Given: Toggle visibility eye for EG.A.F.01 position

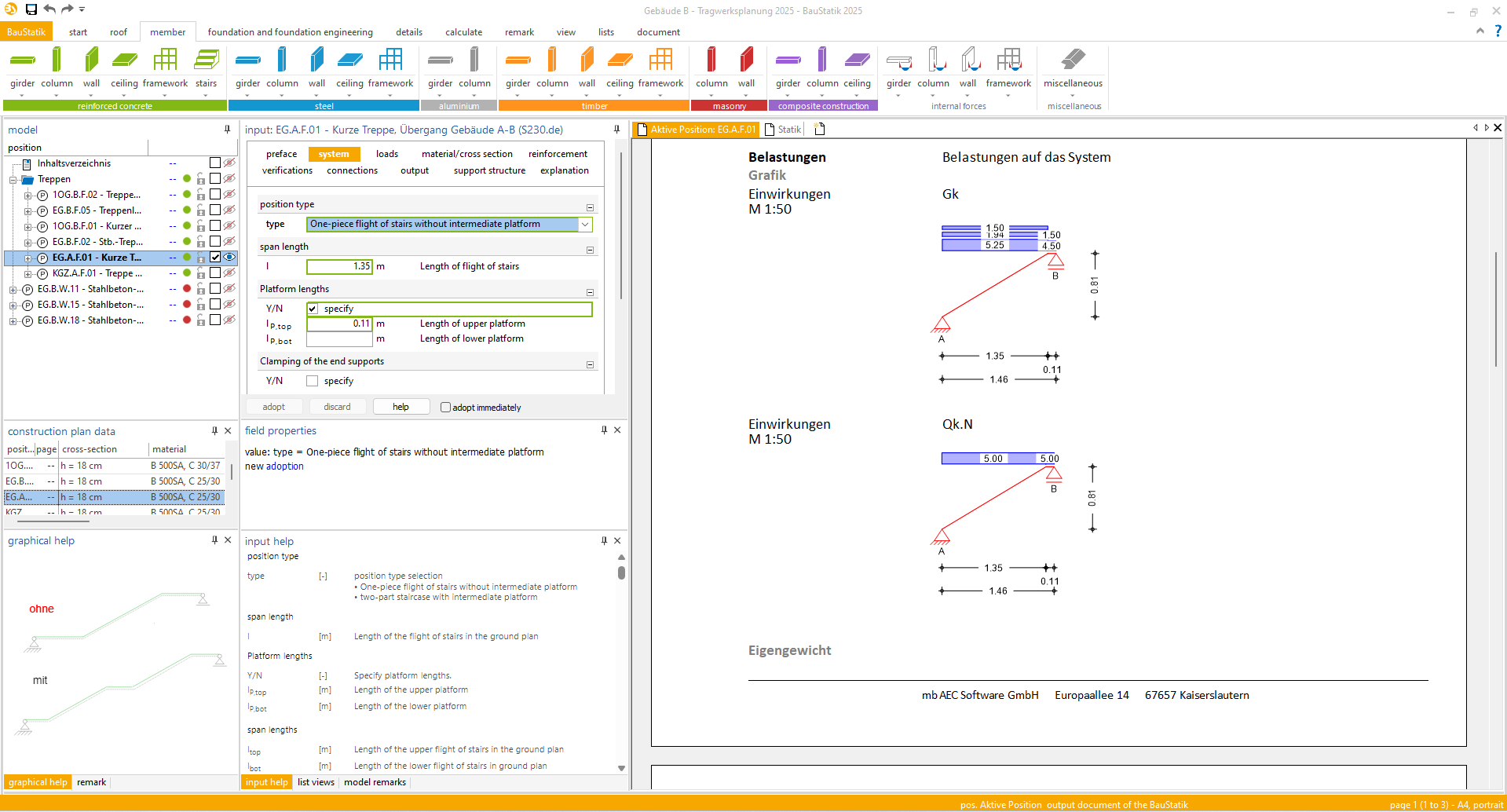Looking at the screenshot, I should [229, 258].
